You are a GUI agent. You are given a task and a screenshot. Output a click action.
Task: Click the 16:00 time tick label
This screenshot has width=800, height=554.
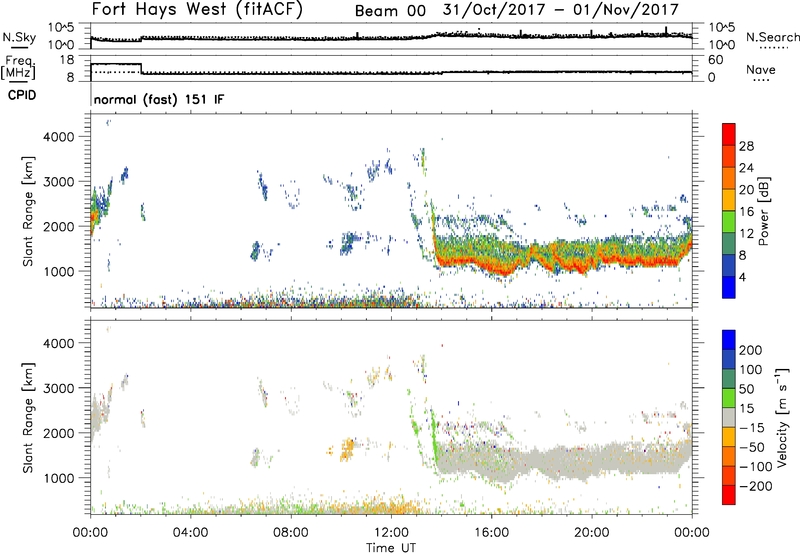tap(491, 533)
